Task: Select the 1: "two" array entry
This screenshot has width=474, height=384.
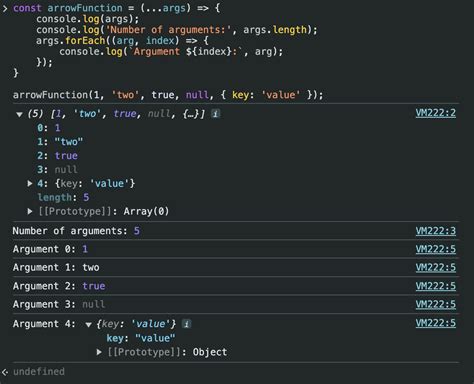Action: [60, 142]
